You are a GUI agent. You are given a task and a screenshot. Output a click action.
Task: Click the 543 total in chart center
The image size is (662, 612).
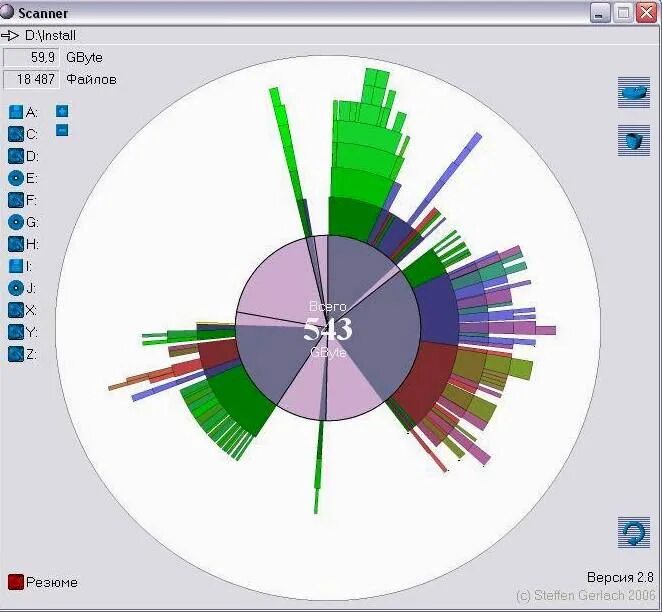click(328, 329)
